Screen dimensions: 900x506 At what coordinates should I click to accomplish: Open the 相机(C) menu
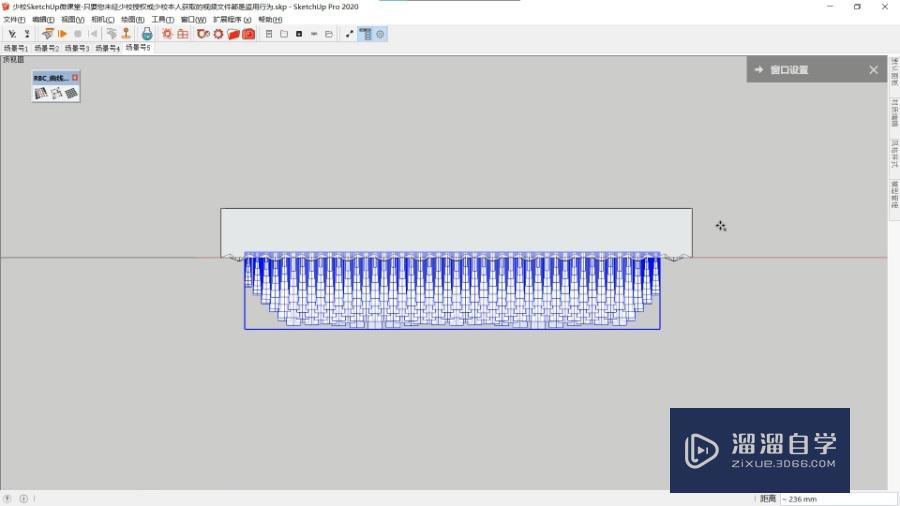103,20
